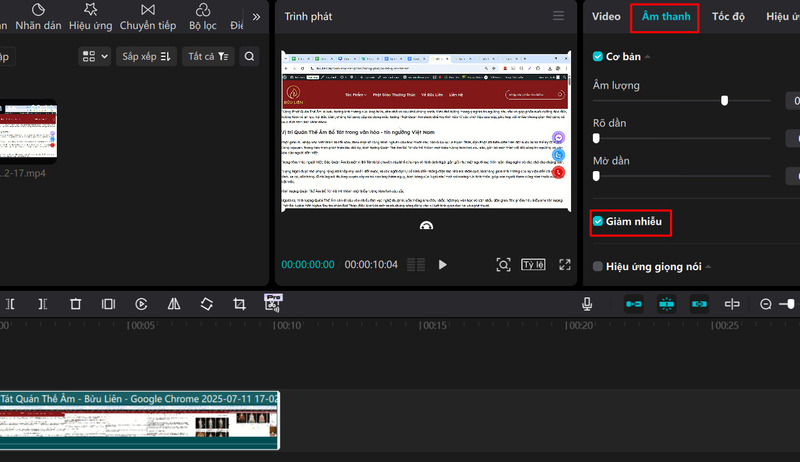This screenshot has width=800, height=462.
Task: Select the mirror flip tool
Action: (x=174, y=304)
